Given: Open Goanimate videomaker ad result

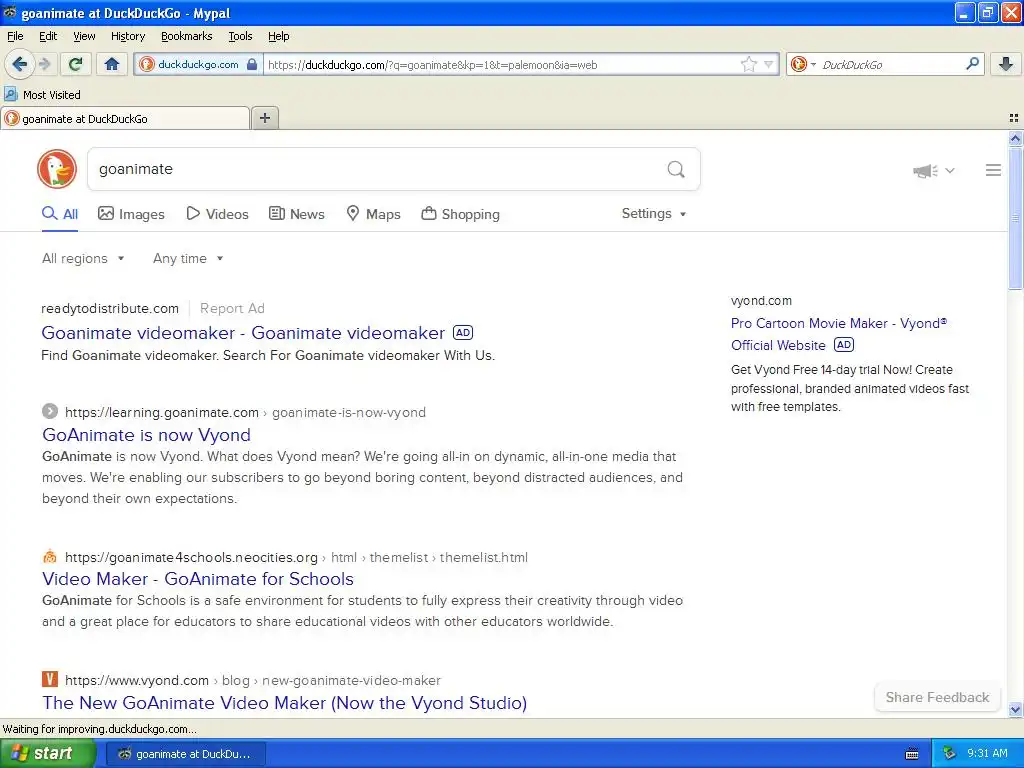Looking at the screenshot, I should click(x=243, y=333).
